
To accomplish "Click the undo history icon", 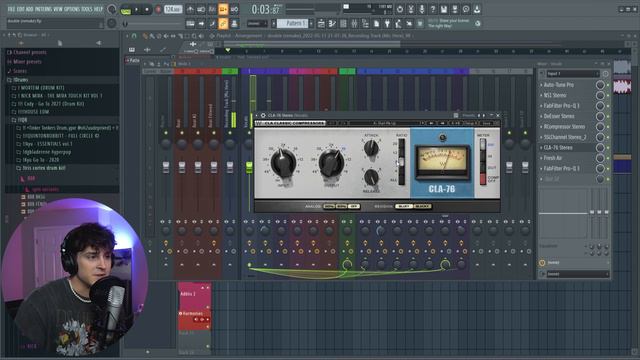I will 400,9.
